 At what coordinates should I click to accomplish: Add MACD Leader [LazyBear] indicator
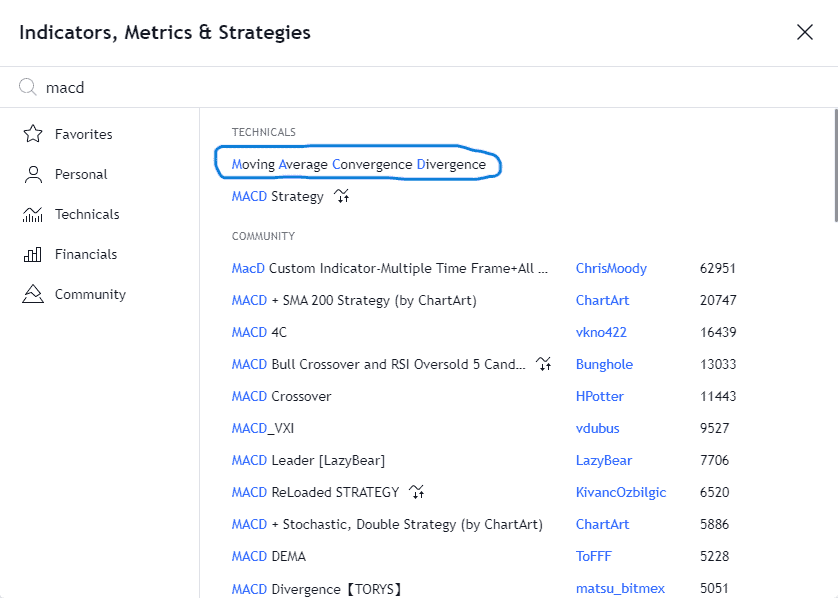point(308,460)
